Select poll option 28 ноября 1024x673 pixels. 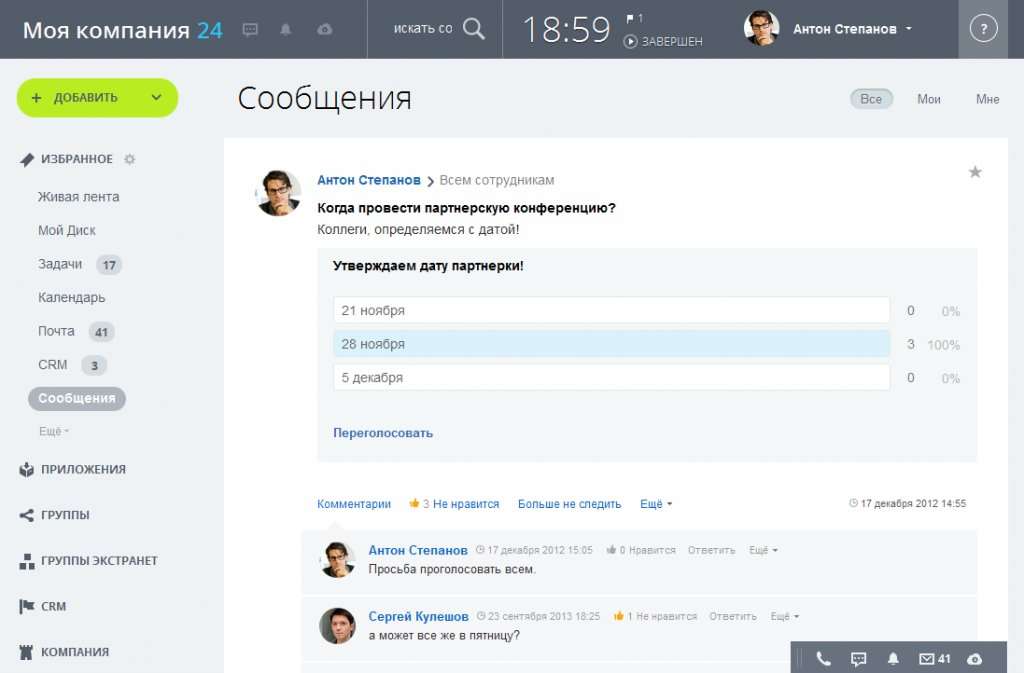tap(611, 344)
